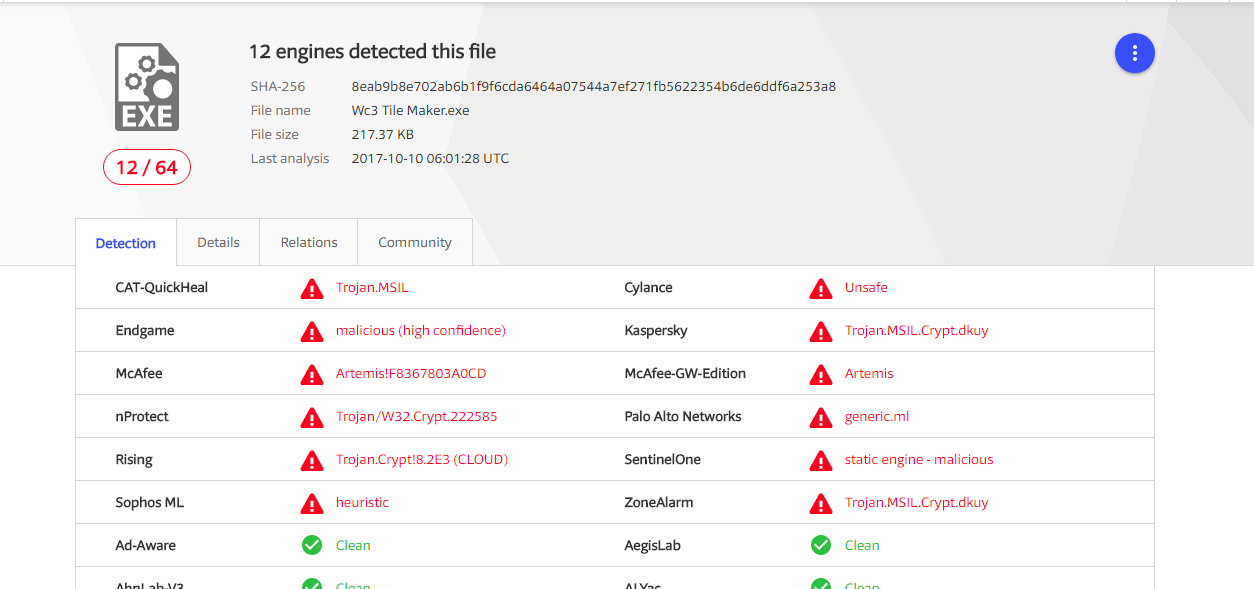Screen dimensions: 1254x589
Task: Click 'malicious (high confidence)' result text
Action: 421,331
